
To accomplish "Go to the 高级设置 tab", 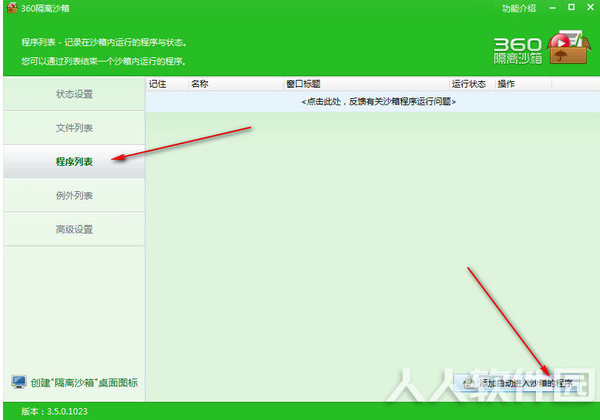I will 74,229.
